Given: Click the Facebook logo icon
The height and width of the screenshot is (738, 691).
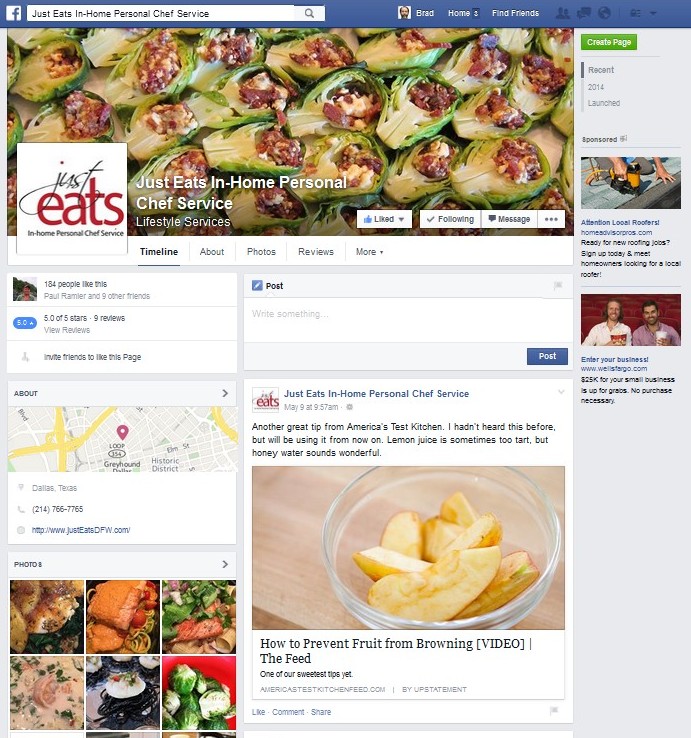Looking at the screenshot, I should pos(14,13).
